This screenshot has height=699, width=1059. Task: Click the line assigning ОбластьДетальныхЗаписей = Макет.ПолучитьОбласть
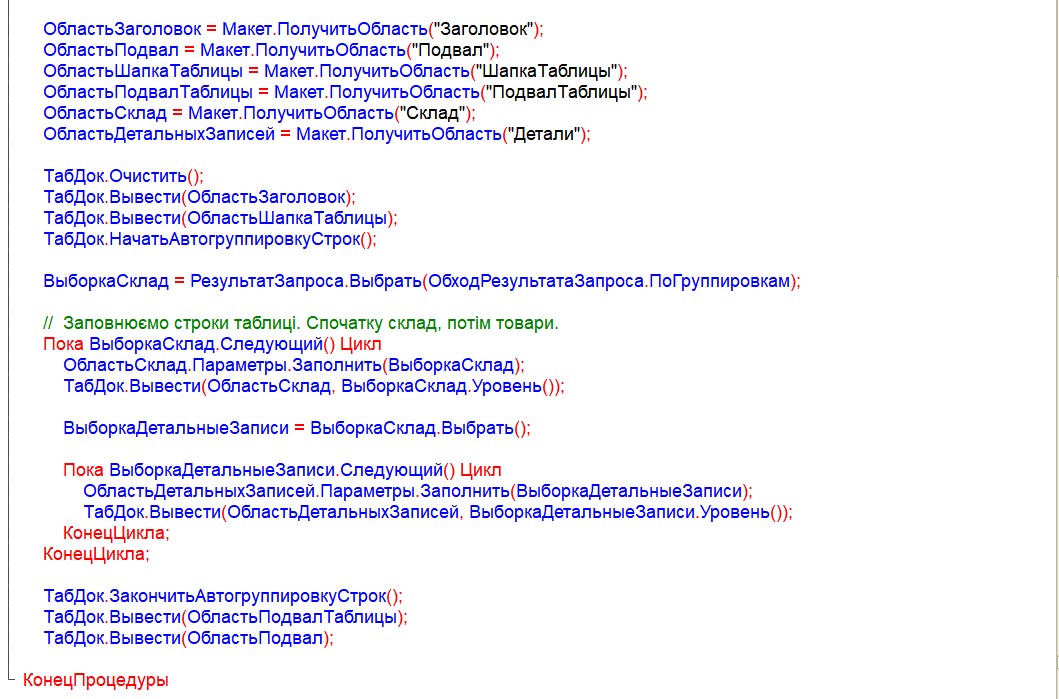point(317,134)
